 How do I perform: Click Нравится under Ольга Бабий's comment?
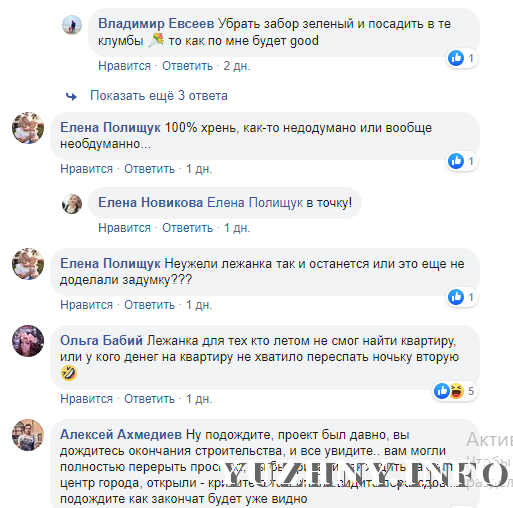[x=86, y=399]
